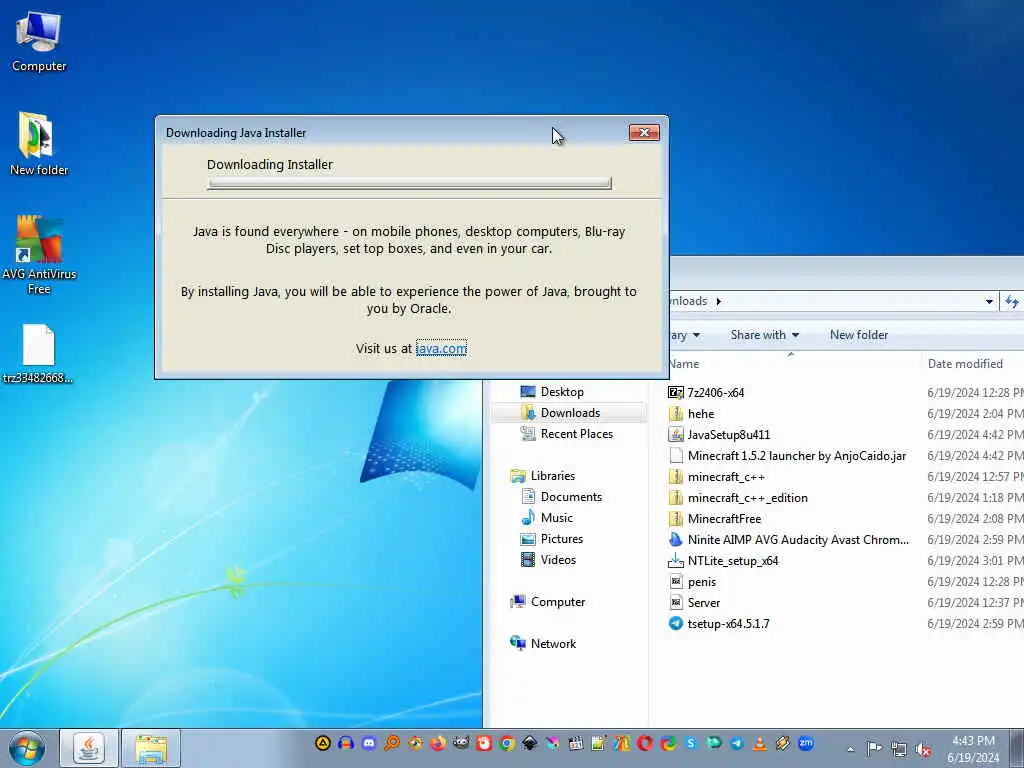This screenshot has height=768, width=1024.
Task: Launch Google Chrome from the taskbar
Action: 507,743
